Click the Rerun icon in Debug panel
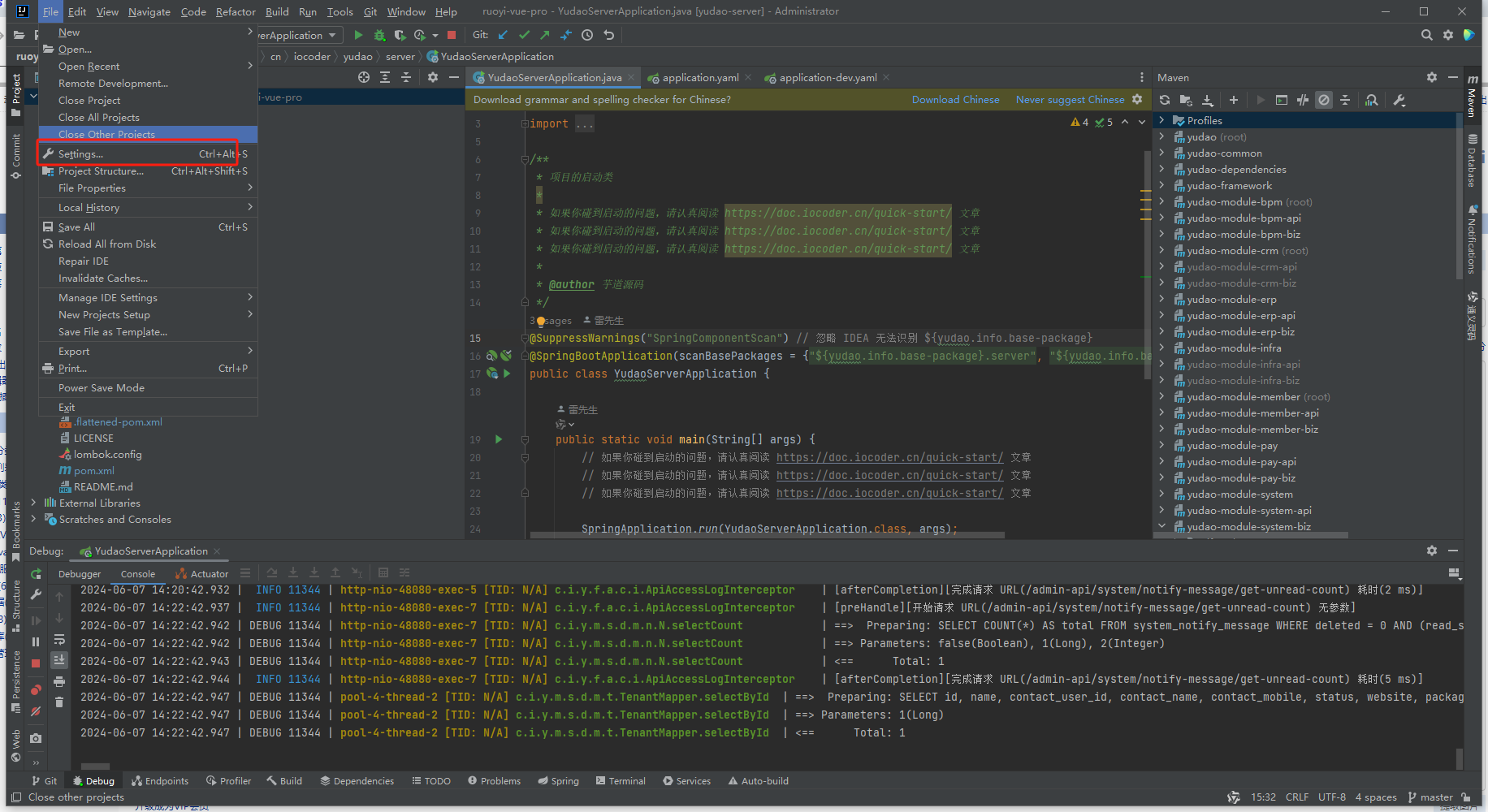The height and width of the screenshot is (812, 1488). point(36,574)
